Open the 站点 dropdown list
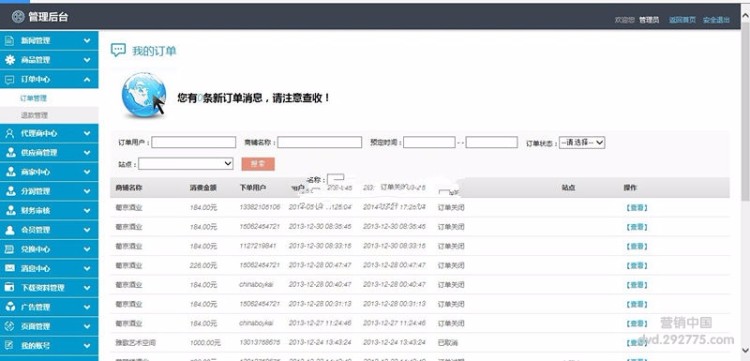Image resolution: width=750 pixels, height=361 pixels. click(x=186, y=164)
